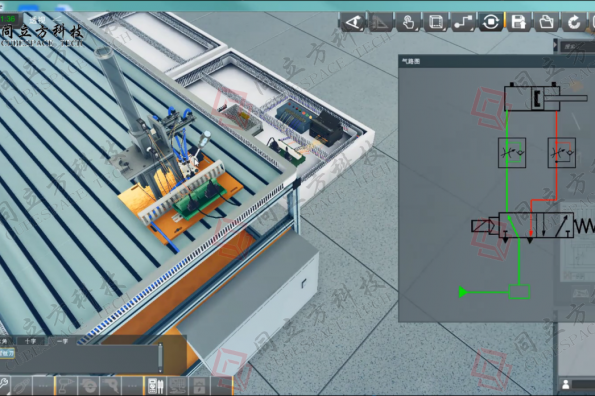This screenshot has width=595, height=396.
Task: Select the wrench tool in bottom toolbar
Action: tap(4, 386)
